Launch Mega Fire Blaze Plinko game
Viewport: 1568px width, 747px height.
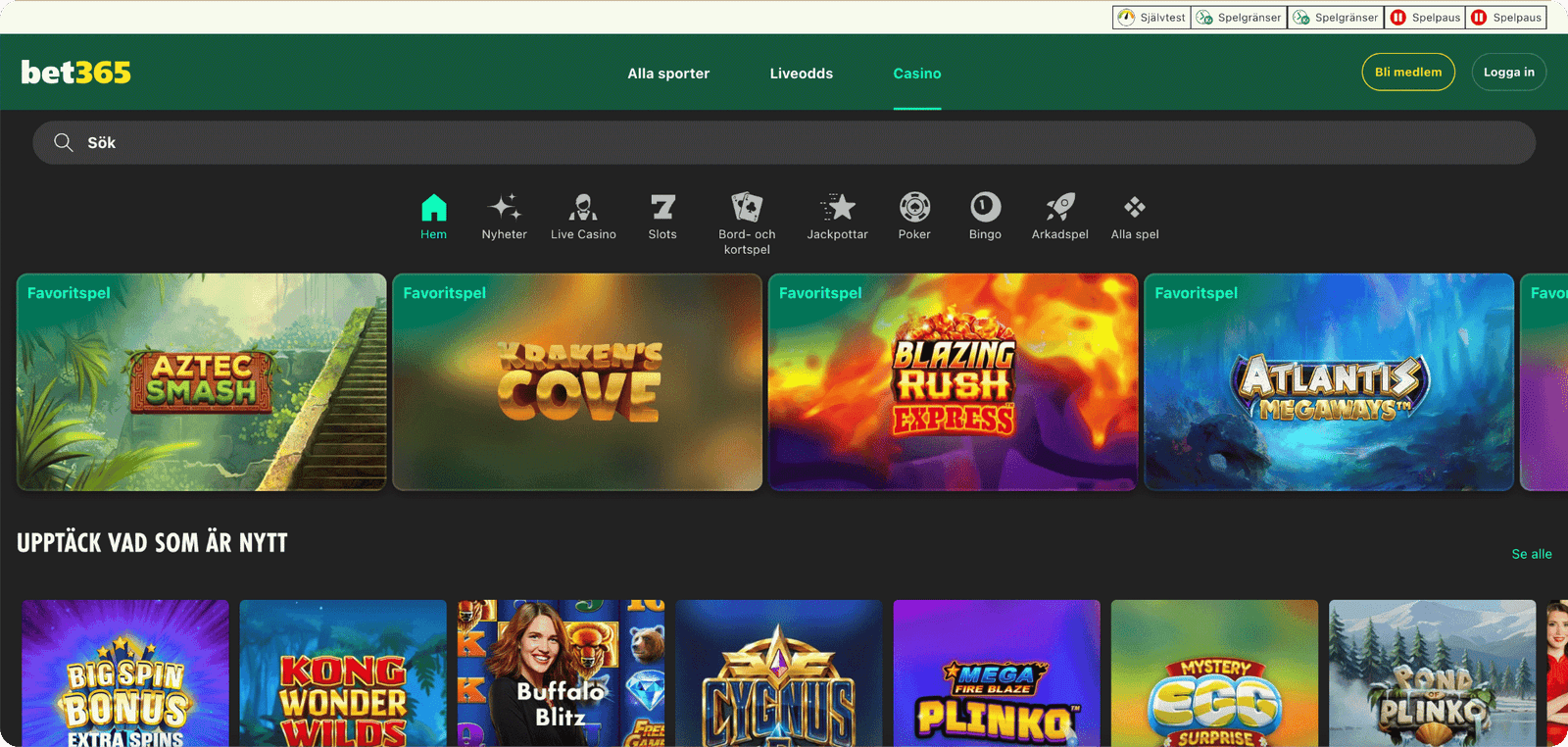997,673
